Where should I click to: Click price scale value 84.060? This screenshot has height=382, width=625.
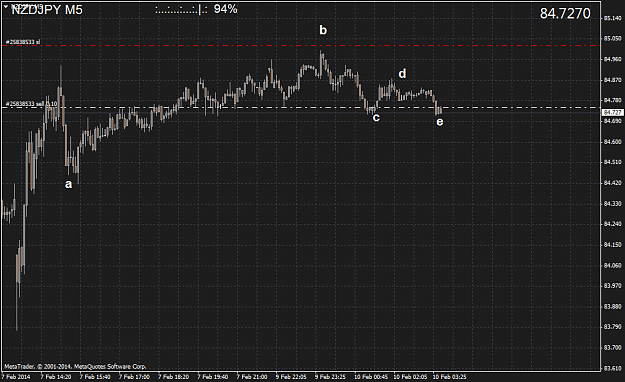tap(613, 265)
